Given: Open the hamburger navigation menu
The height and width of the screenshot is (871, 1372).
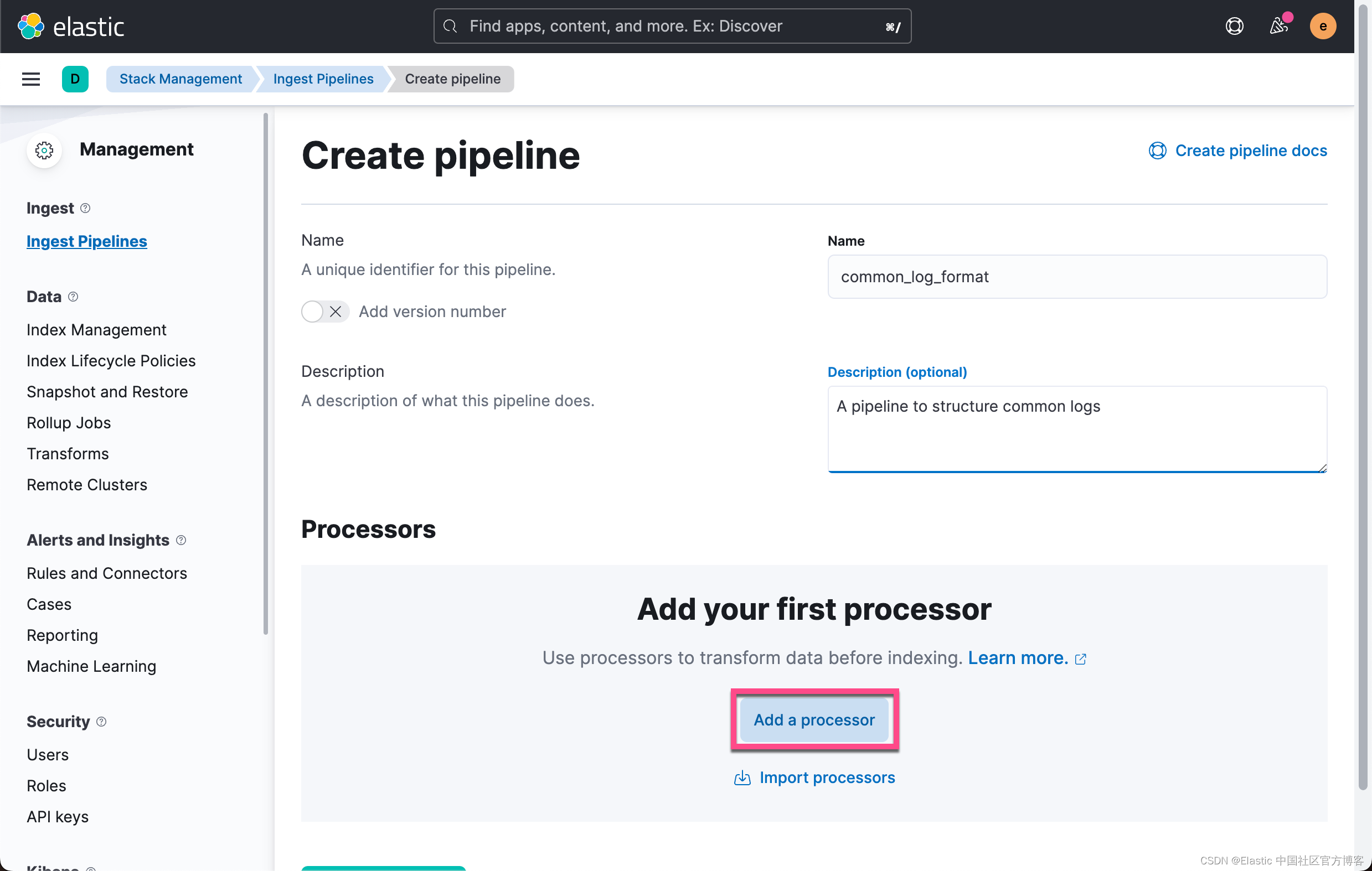Looking at the screenshot, I should pyautogui.click(x=30, y=79).
